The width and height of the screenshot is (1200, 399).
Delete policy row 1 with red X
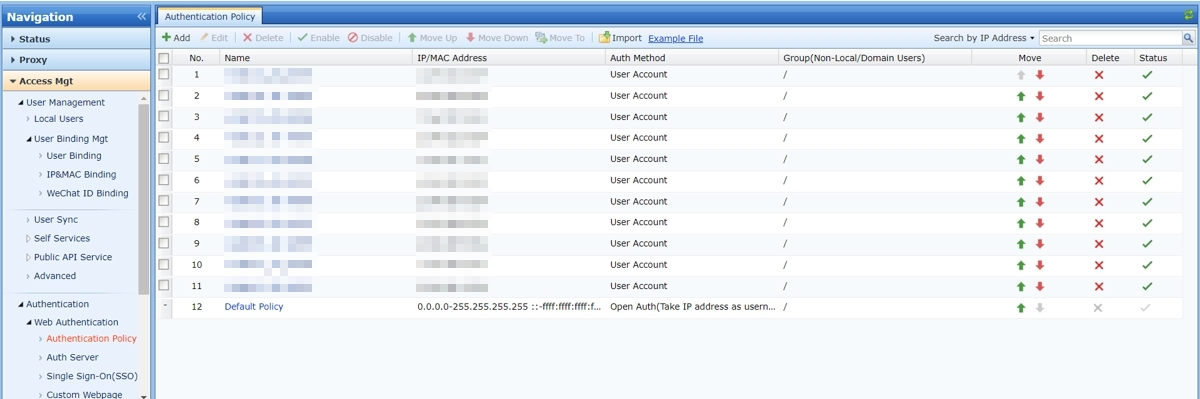tap(1099, 75)
